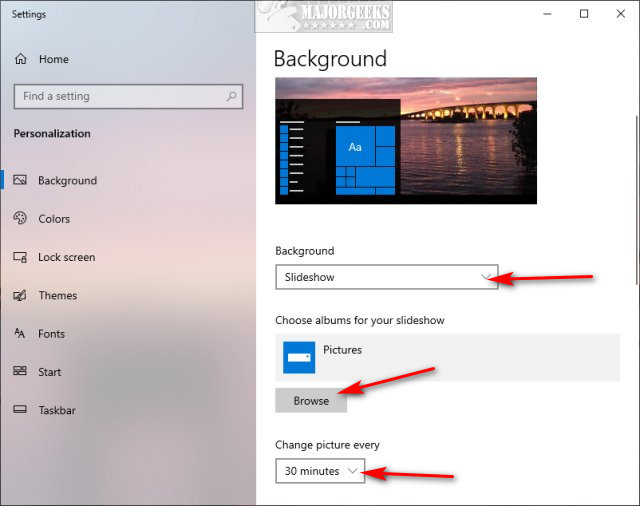The image size is (640, 506).
Task: Go to Lock screen settings
Action: click(66, 257)
